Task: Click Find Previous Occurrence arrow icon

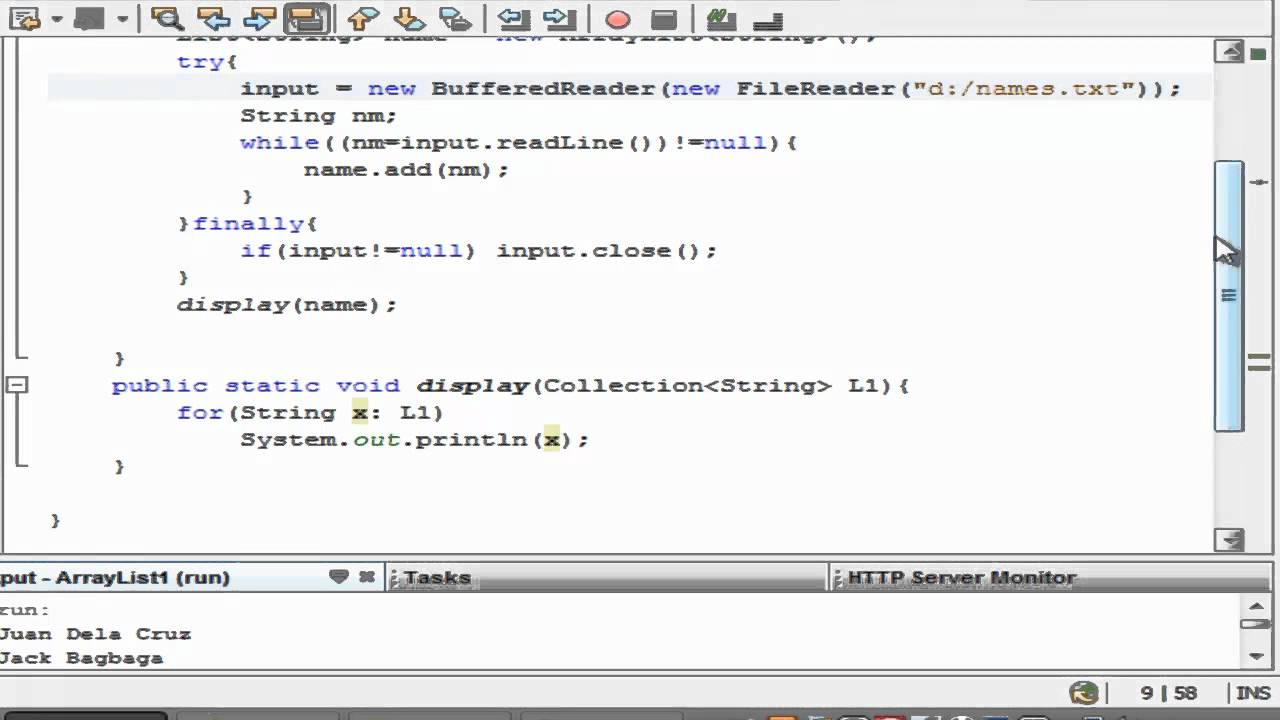Action: (x=213, y=18)
